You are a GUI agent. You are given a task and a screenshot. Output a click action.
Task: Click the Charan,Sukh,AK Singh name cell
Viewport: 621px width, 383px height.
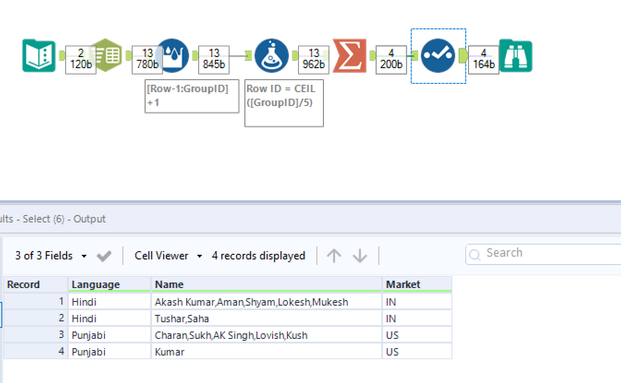point(267,335)
